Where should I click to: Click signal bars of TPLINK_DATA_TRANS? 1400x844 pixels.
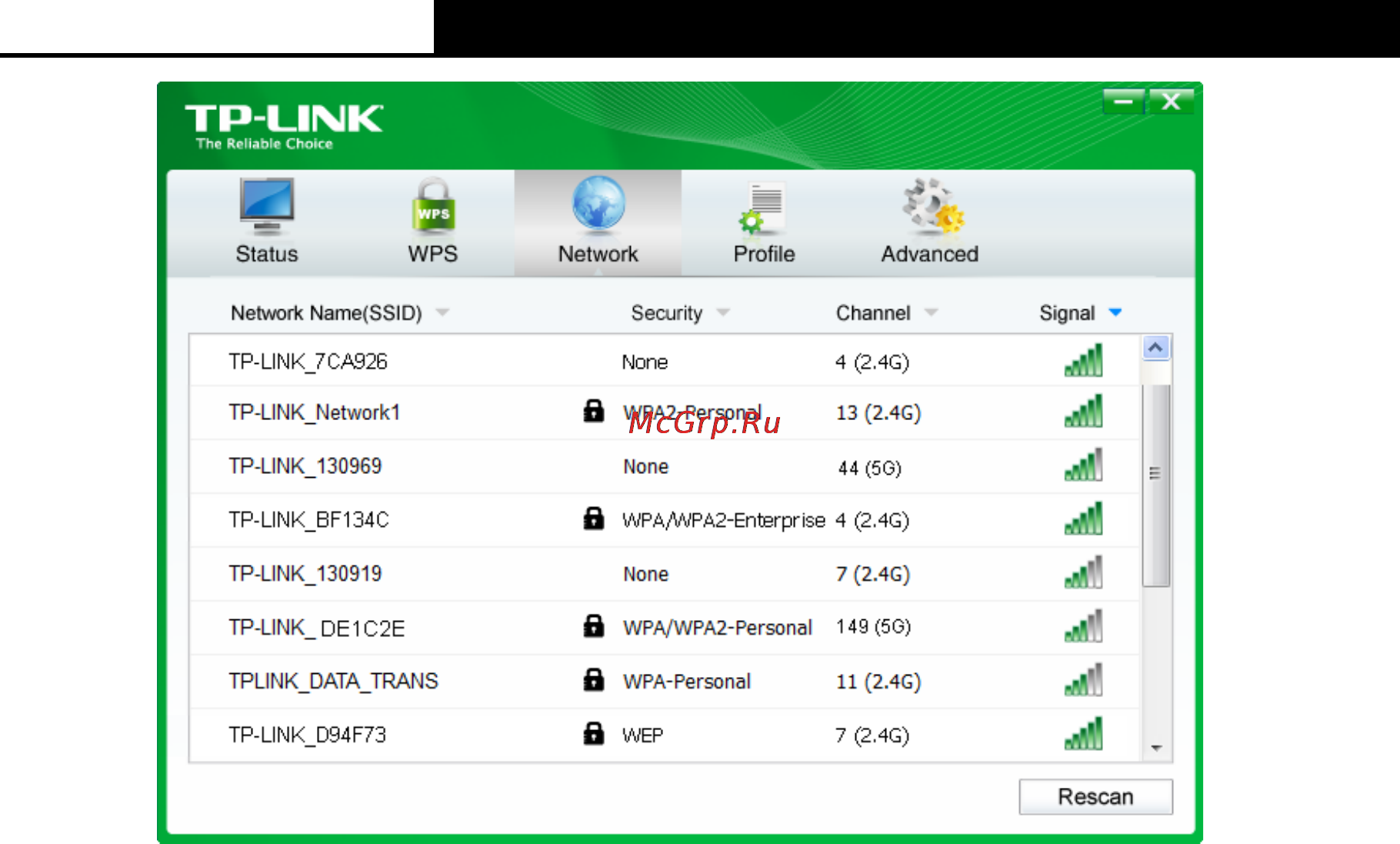(1083, 680)
